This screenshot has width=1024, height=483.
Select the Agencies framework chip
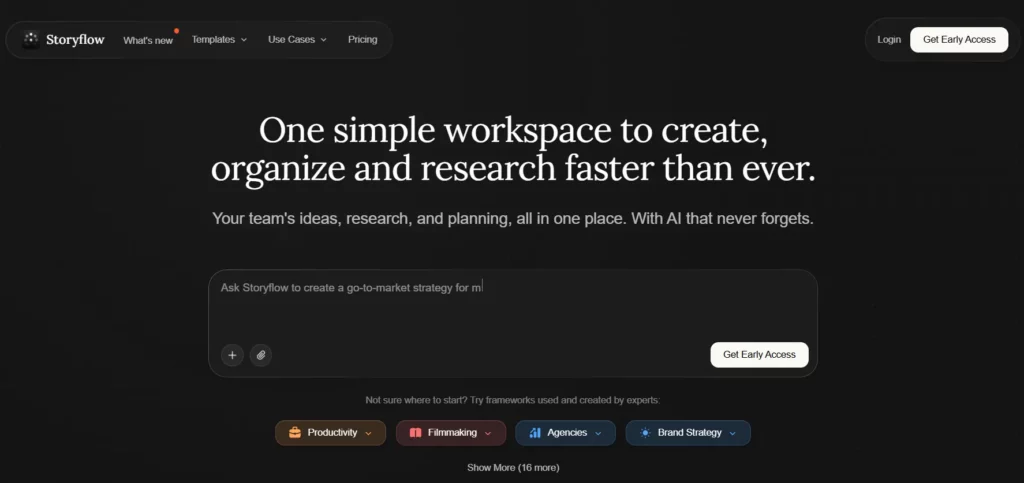(x=566, y=433)
